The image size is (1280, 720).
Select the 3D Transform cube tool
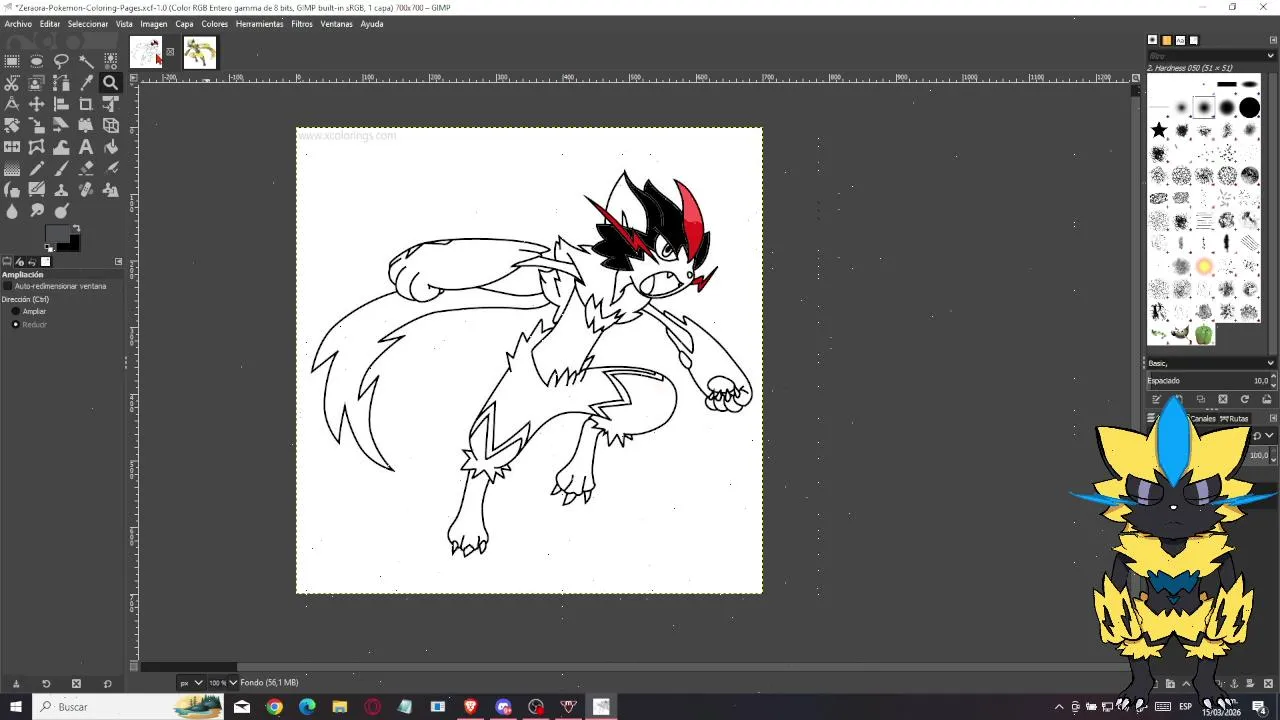[x=111, y=126]
